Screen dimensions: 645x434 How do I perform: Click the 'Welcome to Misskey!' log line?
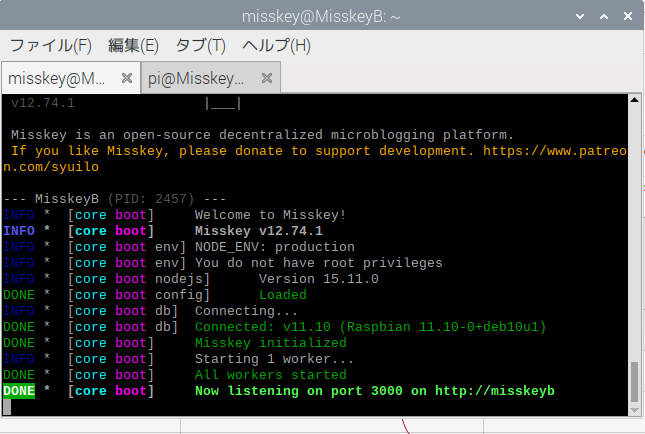(x=270, y=215)
